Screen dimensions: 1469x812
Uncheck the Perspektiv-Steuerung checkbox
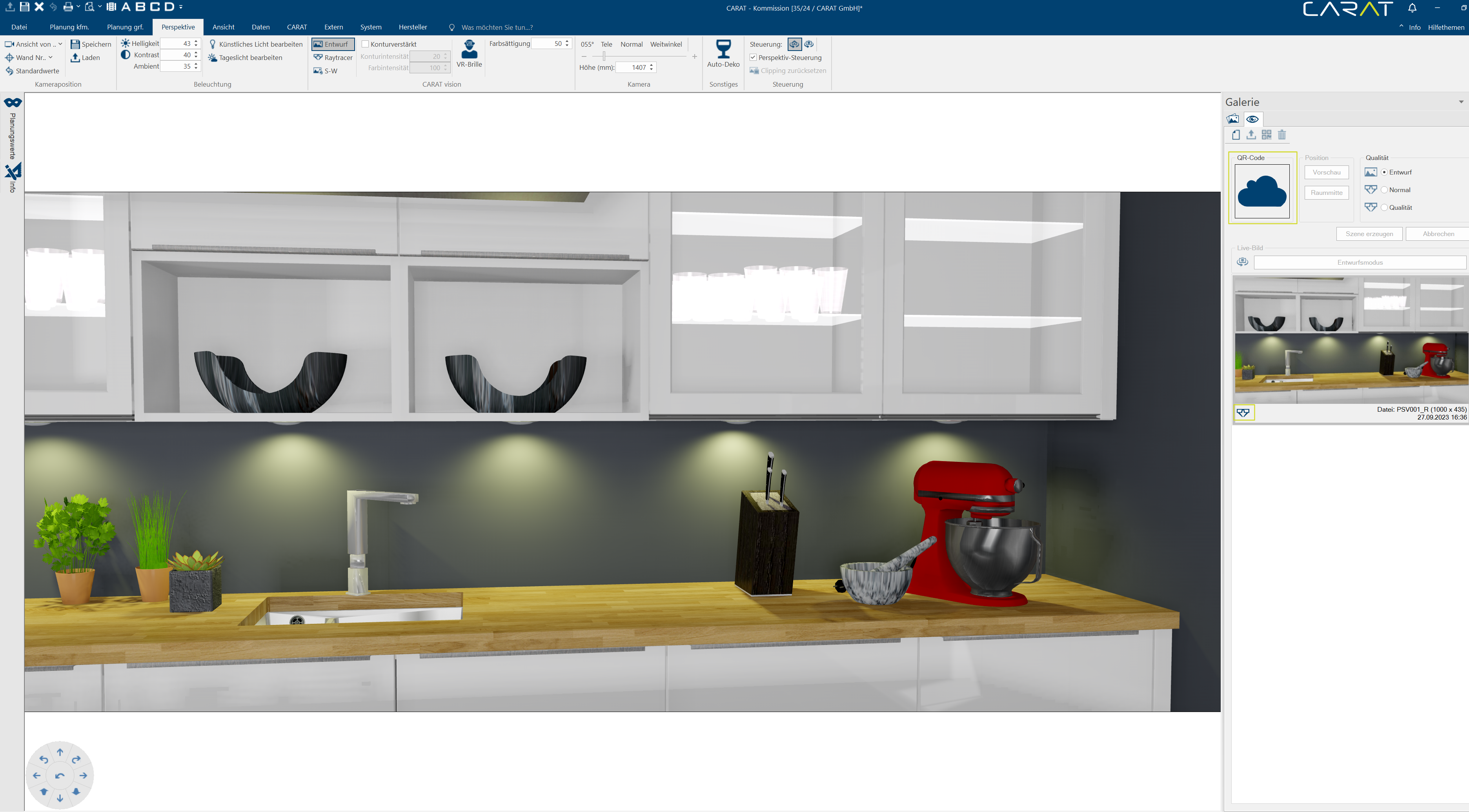point(753,58)
